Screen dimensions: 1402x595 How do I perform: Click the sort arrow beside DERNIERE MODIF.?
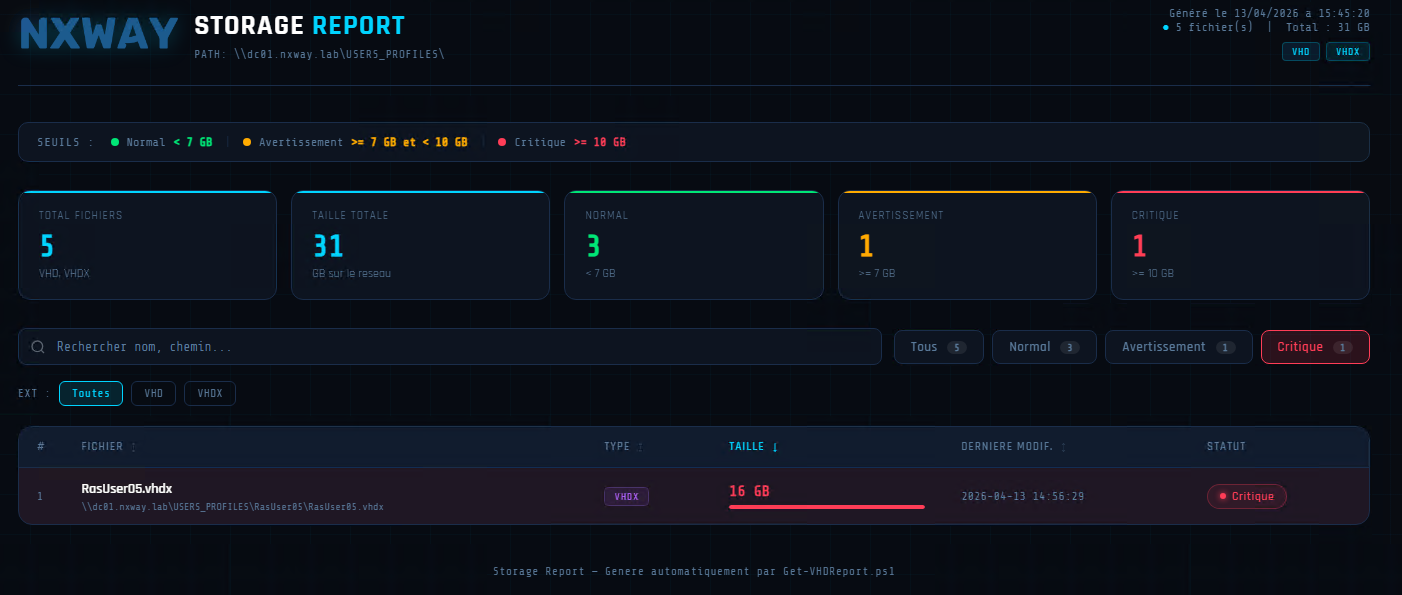(1063, 447)
